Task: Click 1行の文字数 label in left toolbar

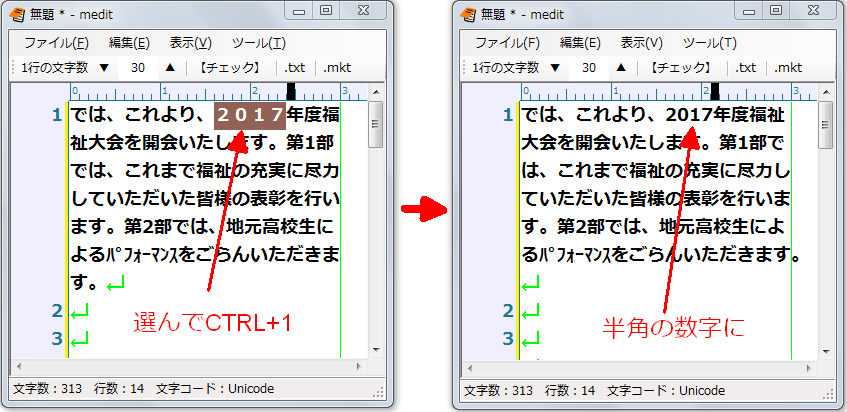Action: pyautogui.click(x=55, y=68)
